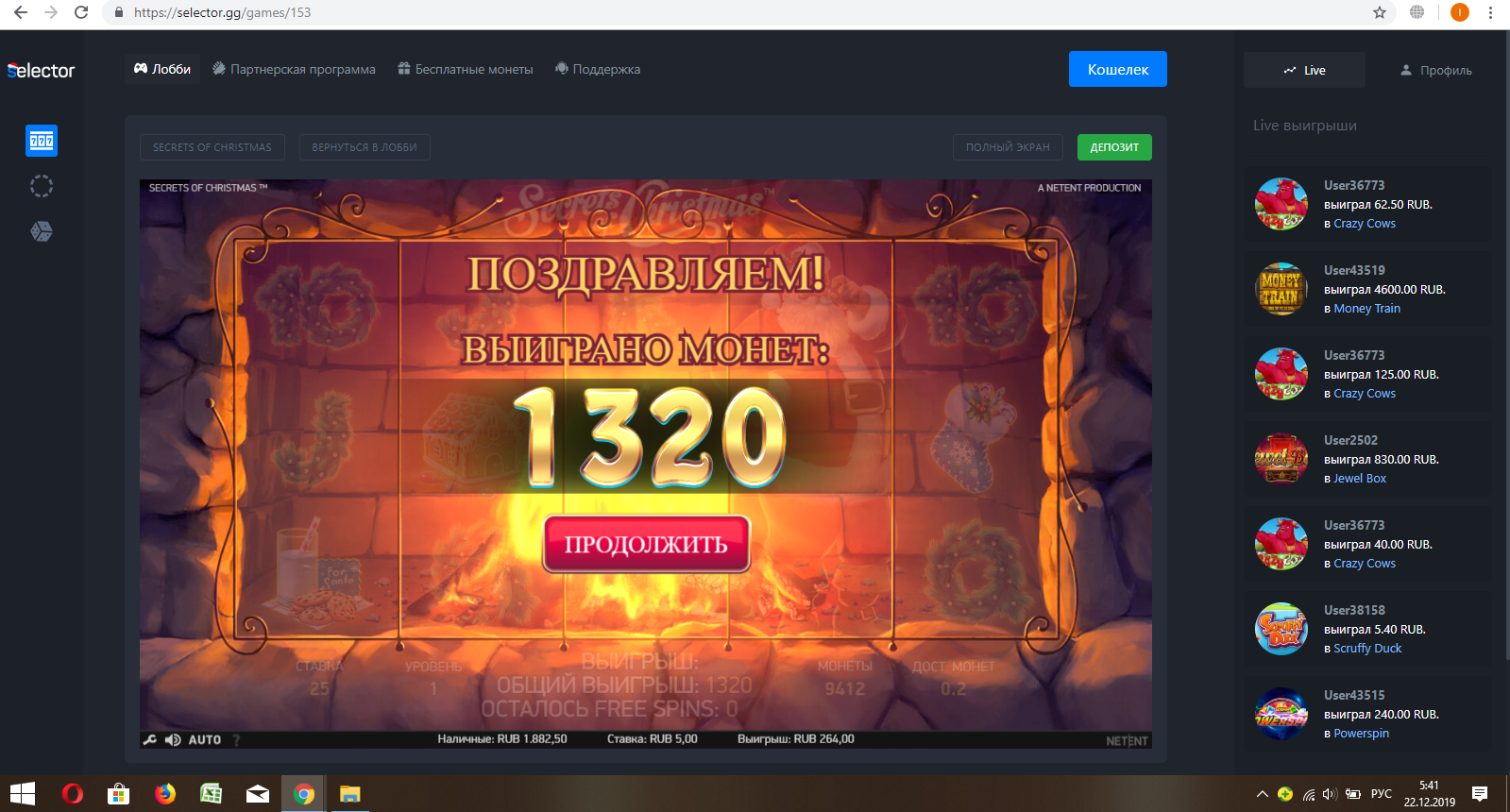Open the Chrome three-dot menu
Image resolution: width=1510 pixels, height=812 pixels.
click(x=1491, y=12)
